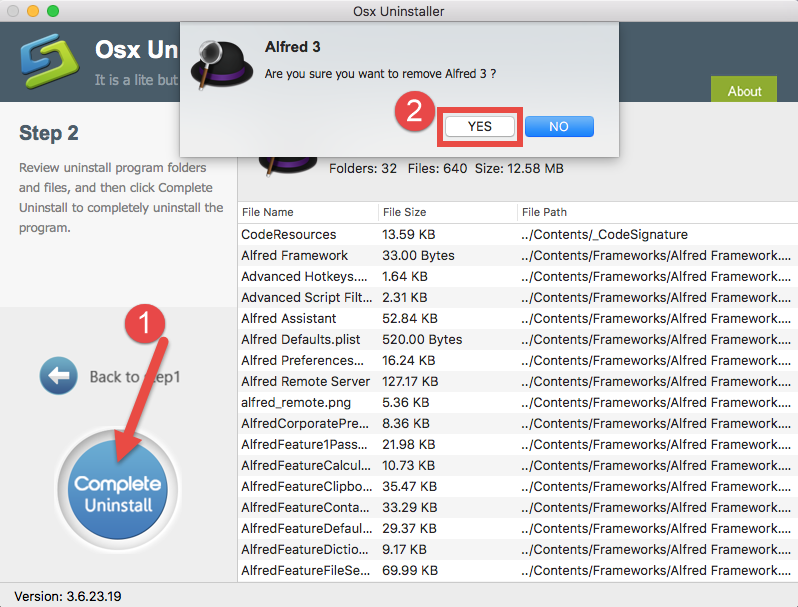This screenshot has width=798, height=607.
Task: Select the Alfred Preferences... row
Action: [x=518, y=361]
